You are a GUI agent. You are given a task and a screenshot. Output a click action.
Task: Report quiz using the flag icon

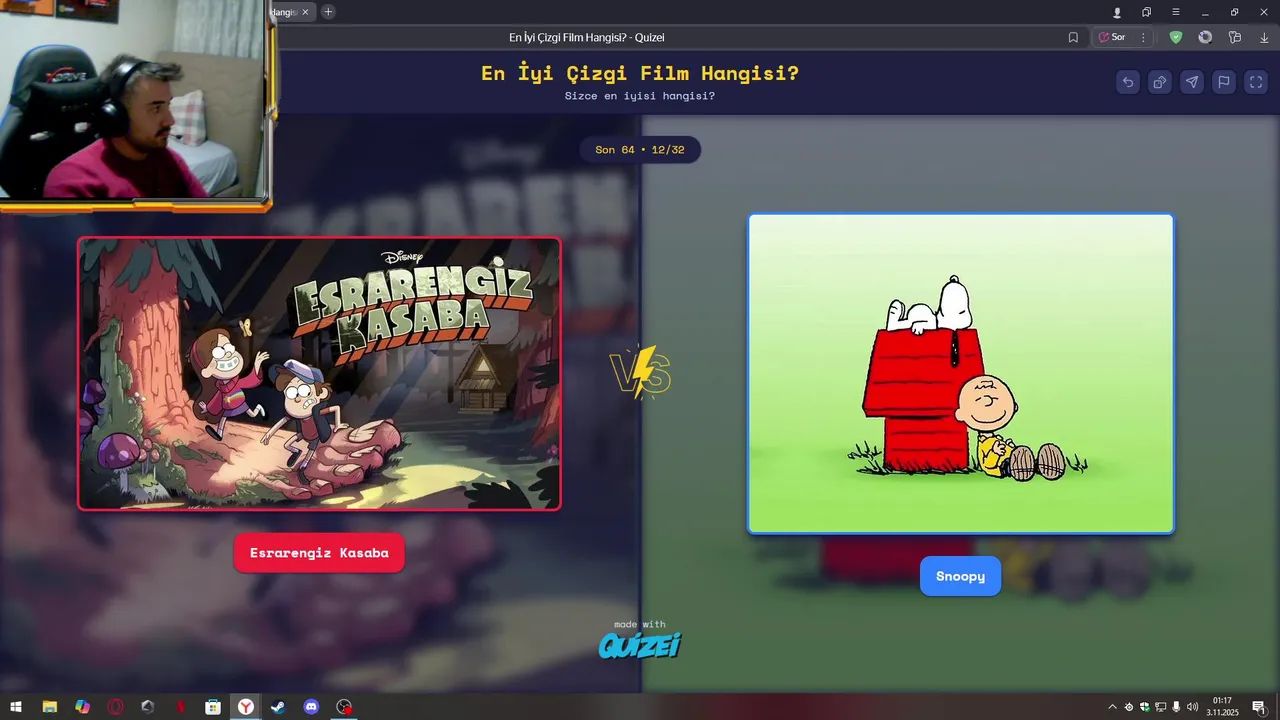click(x=1224, y=82)
